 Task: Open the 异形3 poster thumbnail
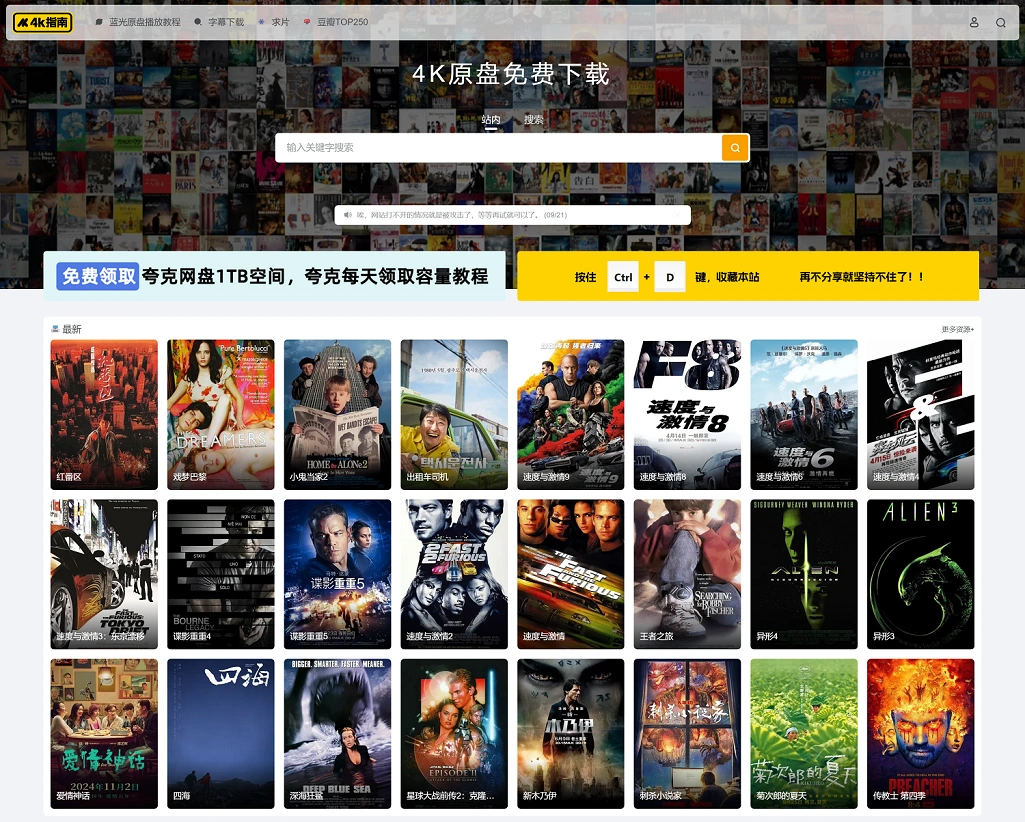(x=920, y=572)
